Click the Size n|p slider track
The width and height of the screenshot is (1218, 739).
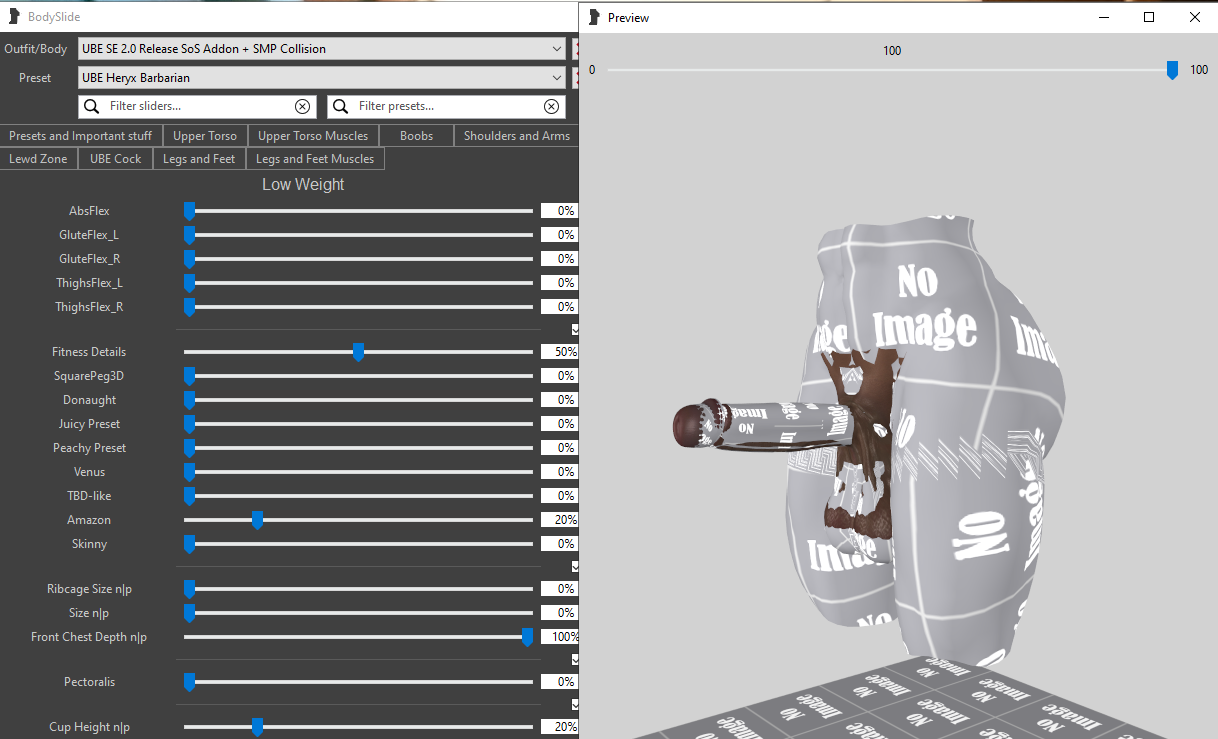[358, 613]
